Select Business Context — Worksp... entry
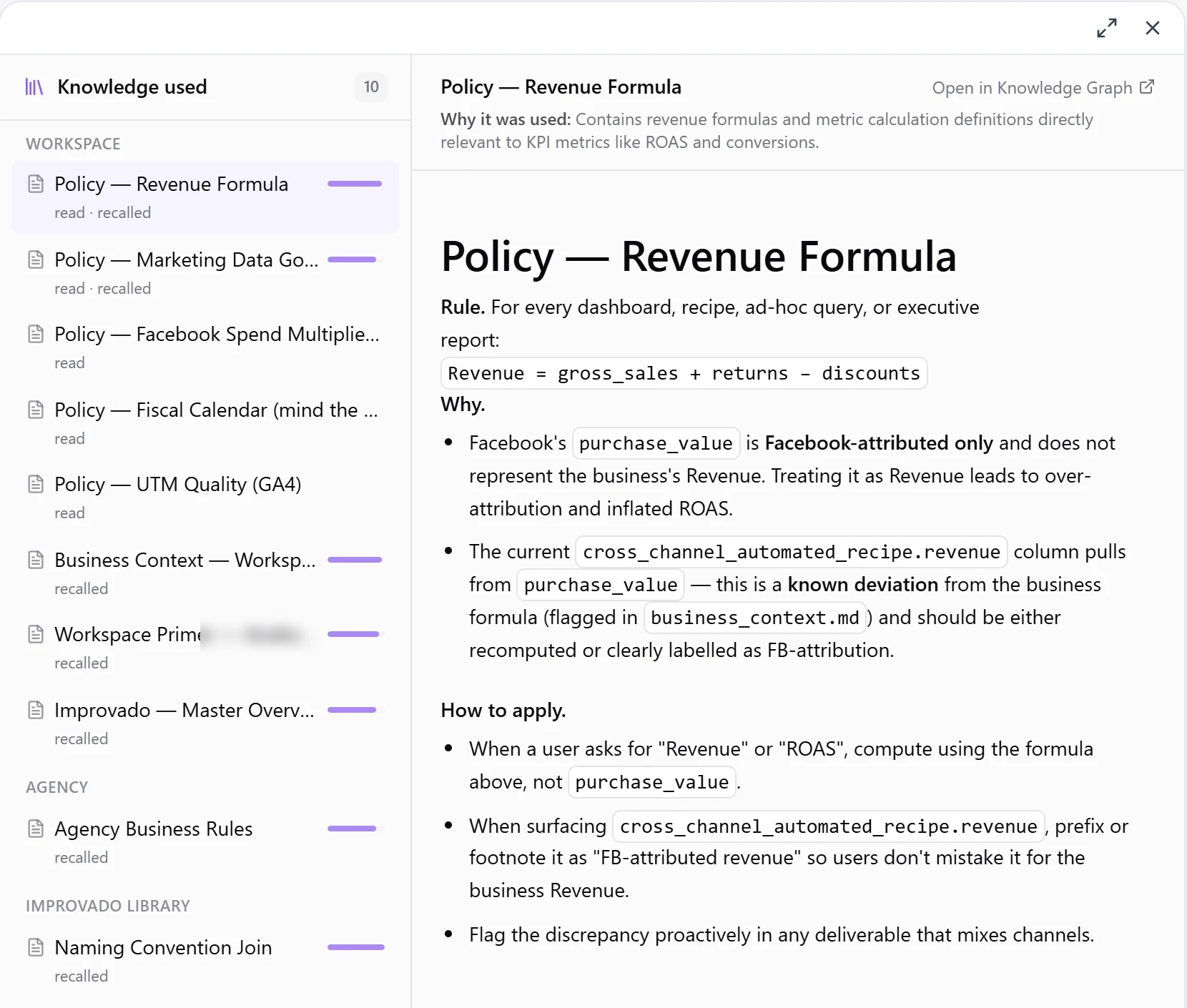1187x1008 pixels. [205, 573]
